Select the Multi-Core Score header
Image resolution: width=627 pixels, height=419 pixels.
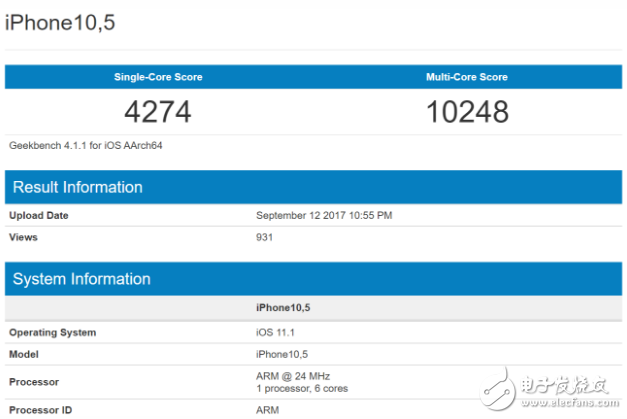click(x=466, y=77)
